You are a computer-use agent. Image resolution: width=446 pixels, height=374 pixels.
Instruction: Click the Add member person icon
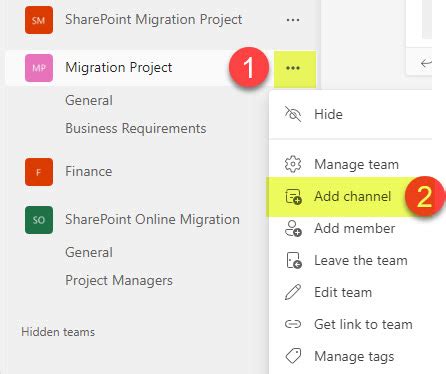click(x=293, y=228)
